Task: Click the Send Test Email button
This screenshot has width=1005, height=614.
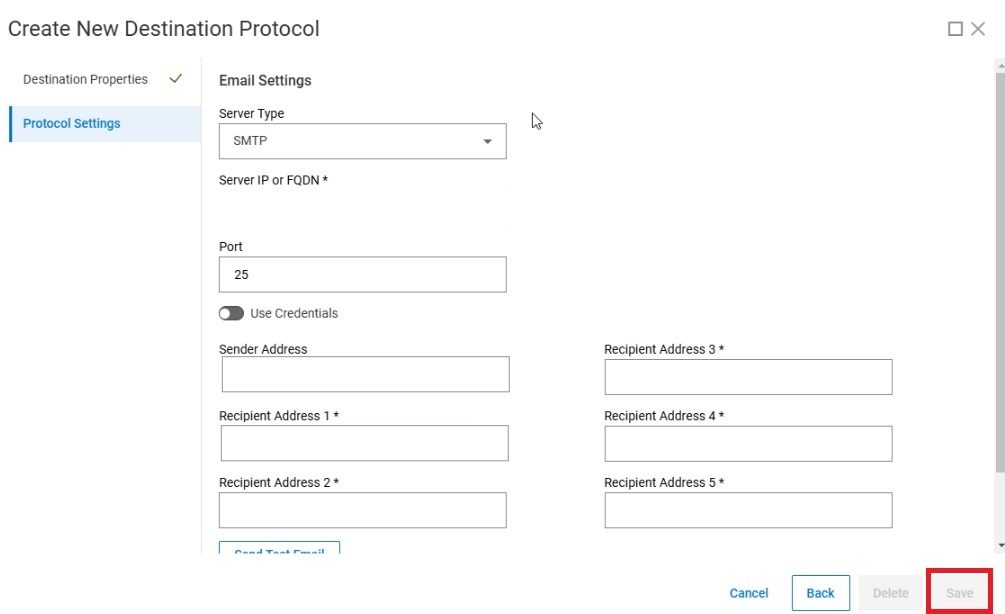Action: [278, 549]
